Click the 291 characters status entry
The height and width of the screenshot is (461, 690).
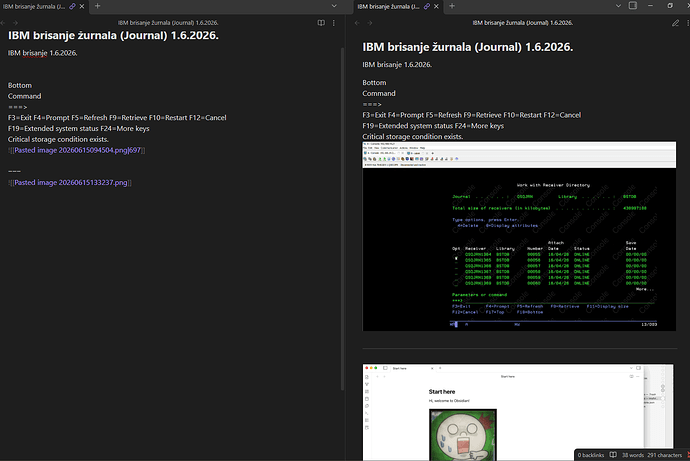[664, 455]
